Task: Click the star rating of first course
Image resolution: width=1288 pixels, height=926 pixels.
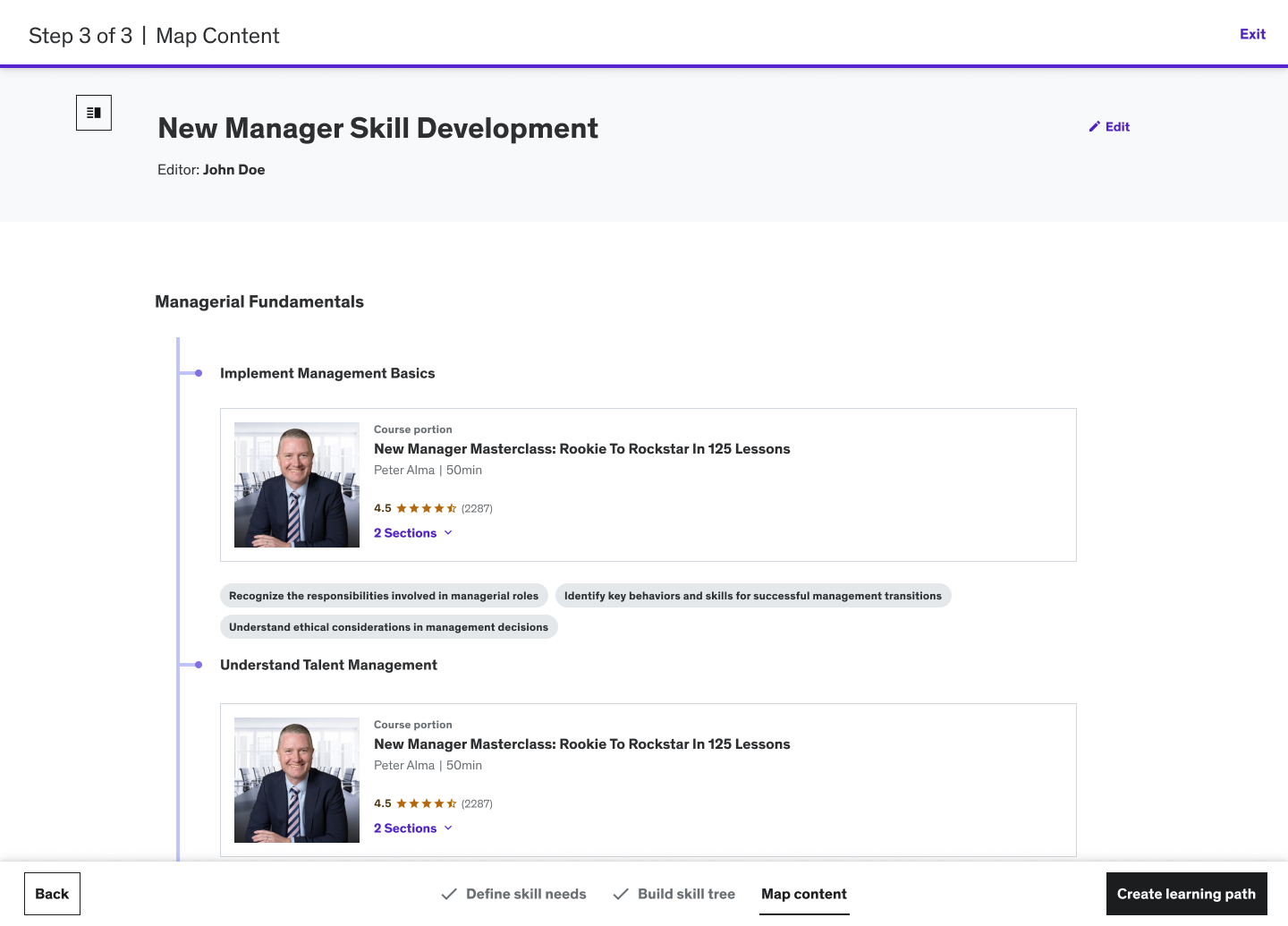Action: click(426, 508)
